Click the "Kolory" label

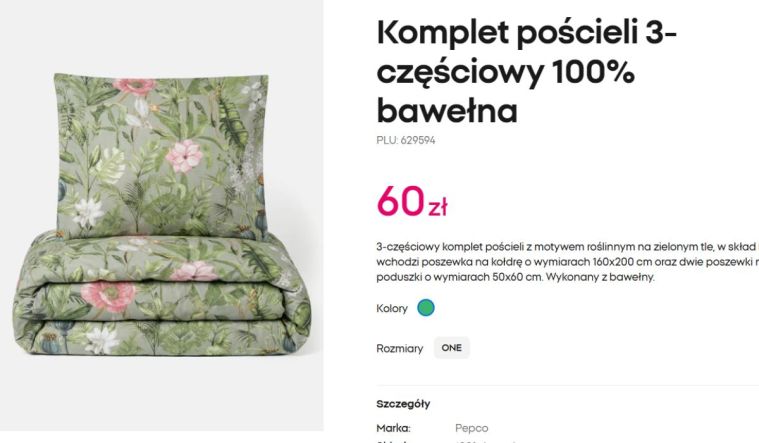coord(392,308)
